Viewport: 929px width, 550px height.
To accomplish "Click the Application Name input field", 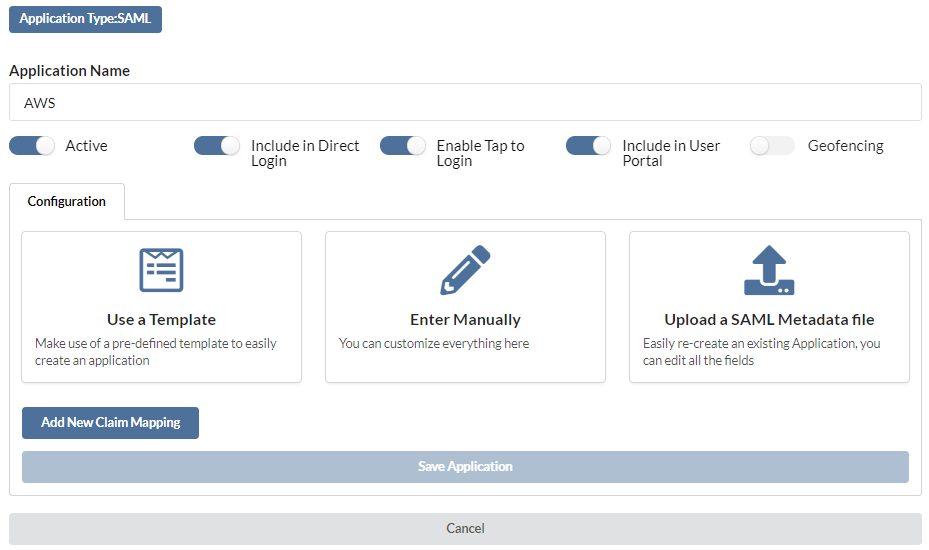I will click(465, 103).
